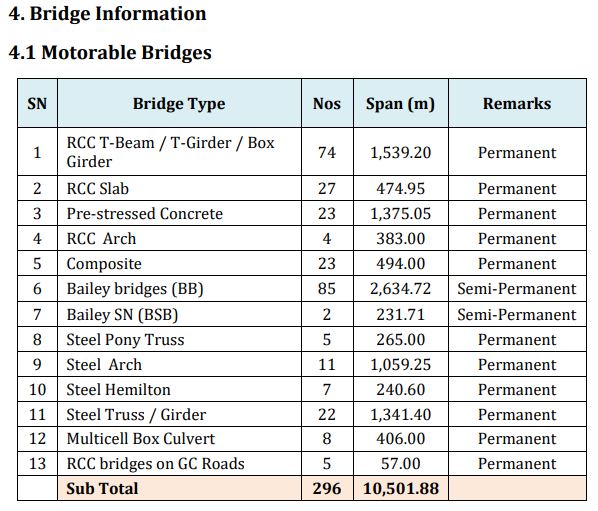
Task: Click 'Semi-Permanent' remark for Bailey SN (BSB)
Action: pyautogui.click(x=517, y=315)
